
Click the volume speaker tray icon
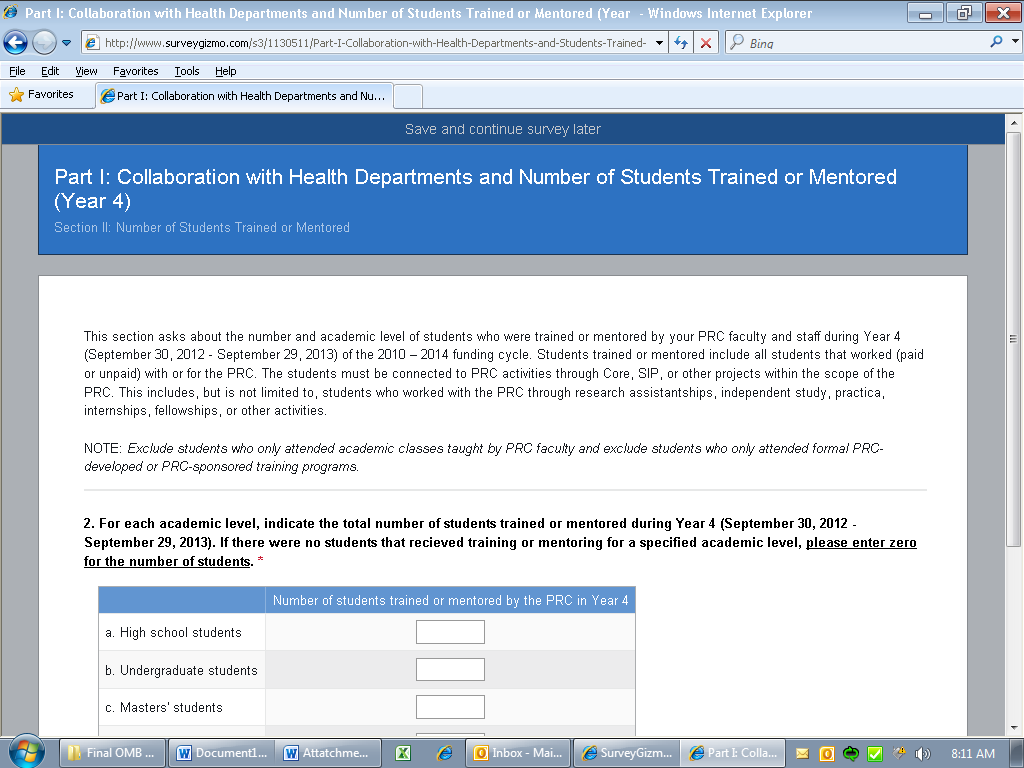922,754
